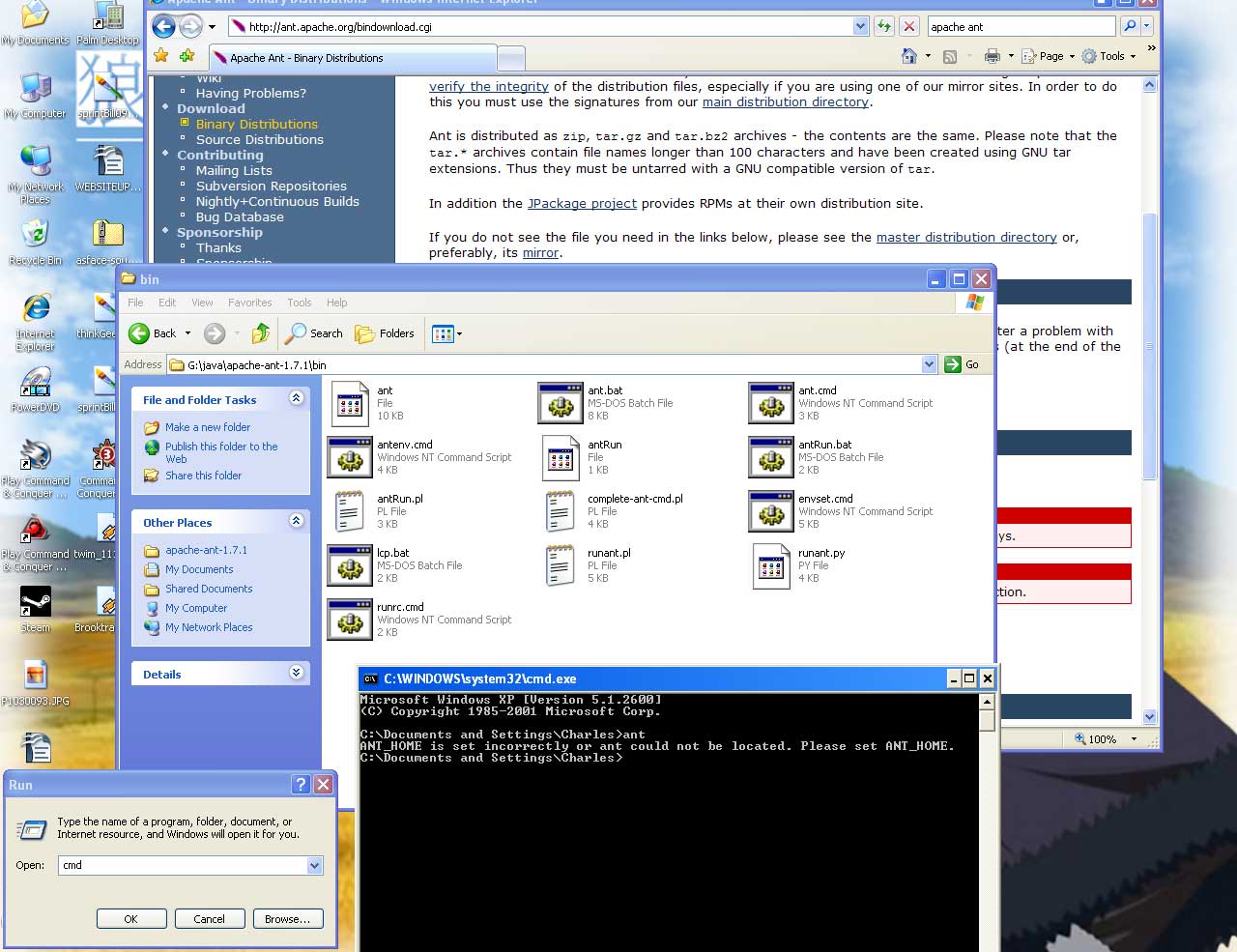The height and width of the screenshot is (952, 1237).
Task: Expand the Details panel
Action: (x=297, y=673)
